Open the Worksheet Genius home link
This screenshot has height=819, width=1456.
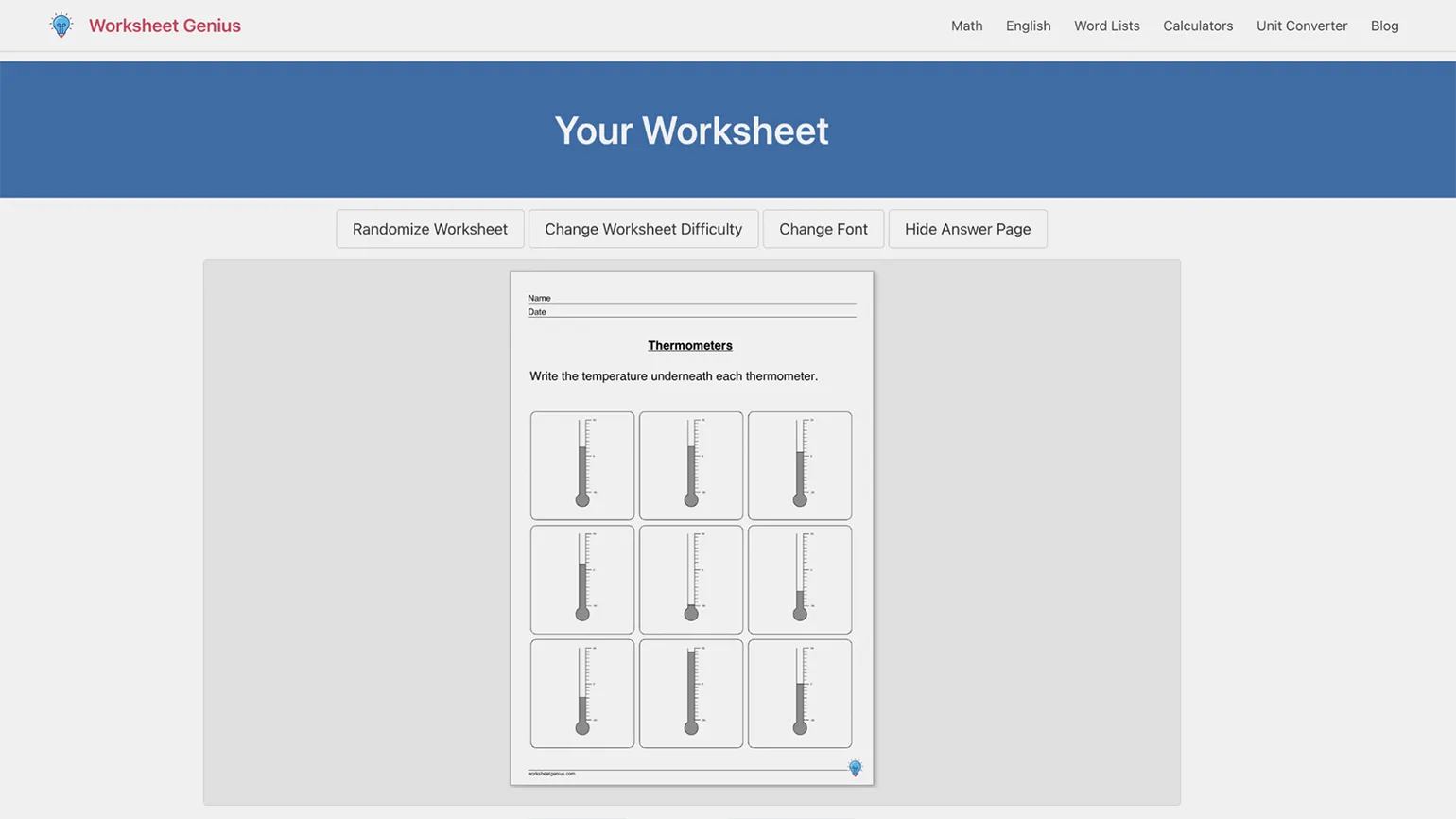pos(165,26)
